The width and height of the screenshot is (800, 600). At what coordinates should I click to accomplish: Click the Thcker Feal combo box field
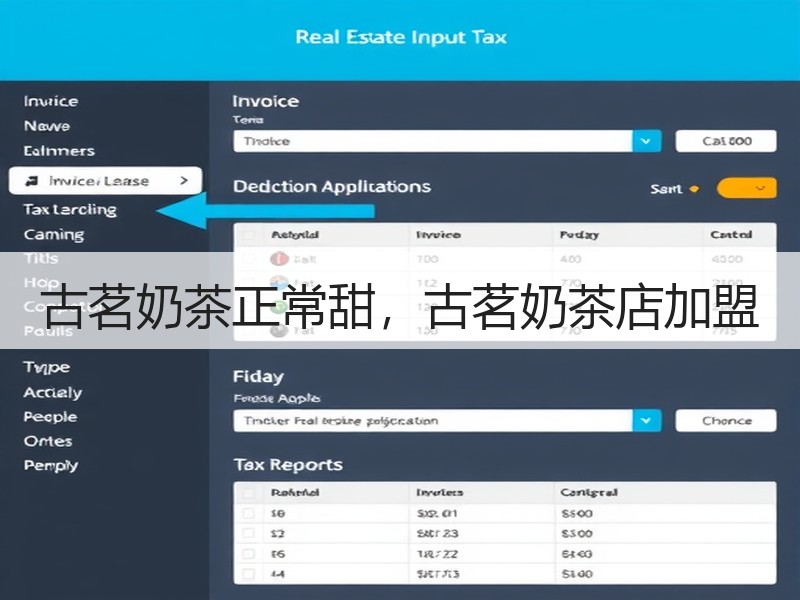pyautogui.click(x=433, y=420)
